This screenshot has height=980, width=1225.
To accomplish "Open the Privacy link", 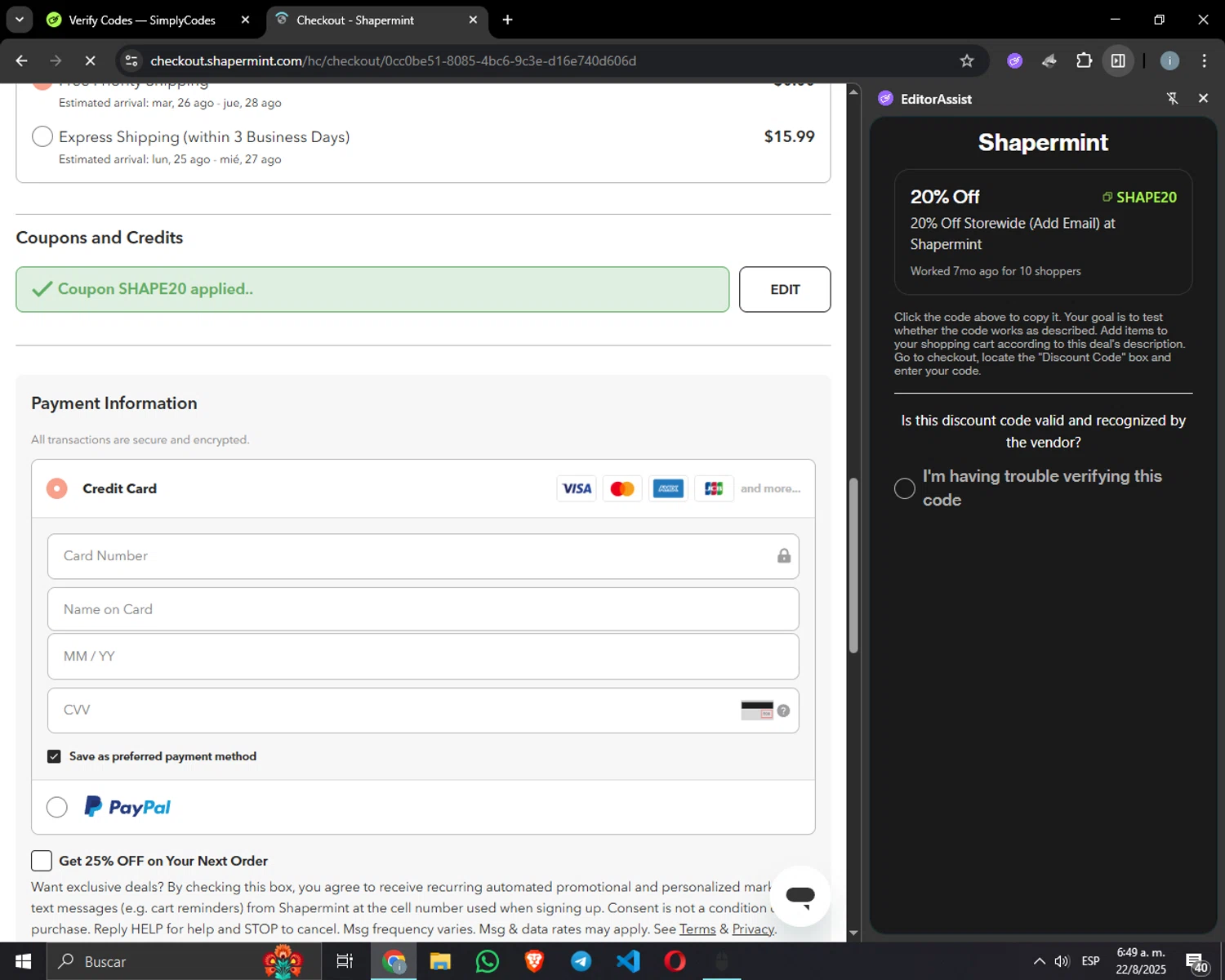I will click(x=753, y=929).
